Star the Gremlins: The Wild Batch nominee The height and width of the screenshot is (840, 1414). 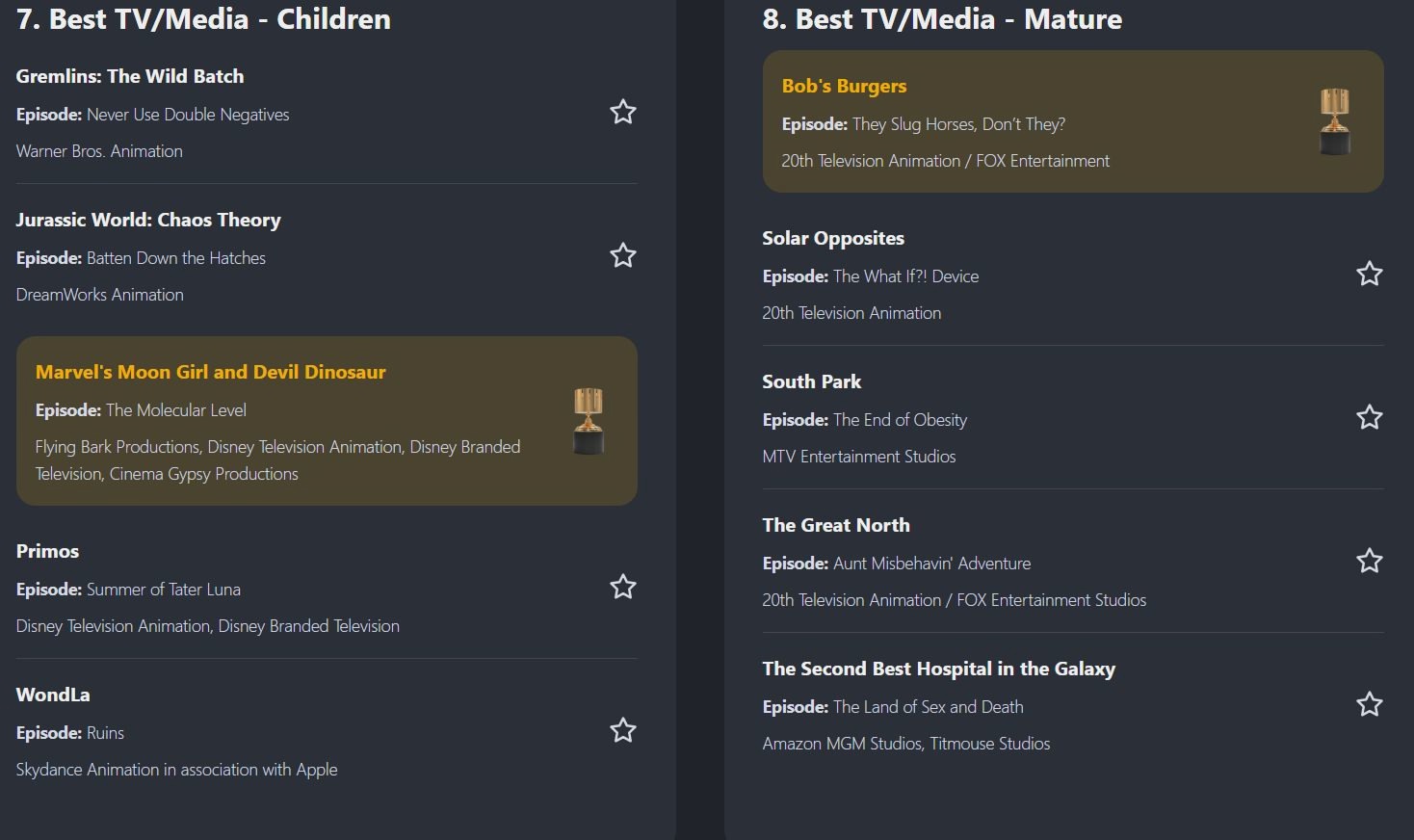click(x=623, y=113)
